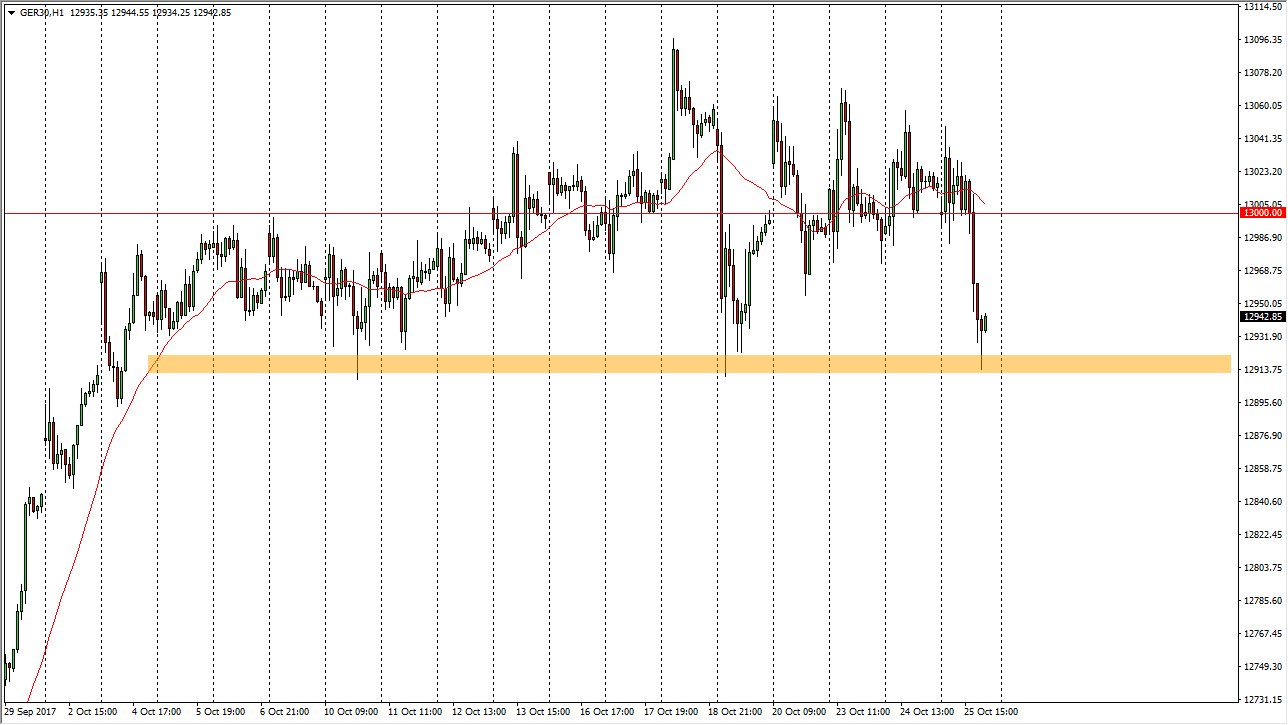Click the 23 Oct 11:00 time label
This screenshot has width=1288, height=725.
(x=862, y=712)
